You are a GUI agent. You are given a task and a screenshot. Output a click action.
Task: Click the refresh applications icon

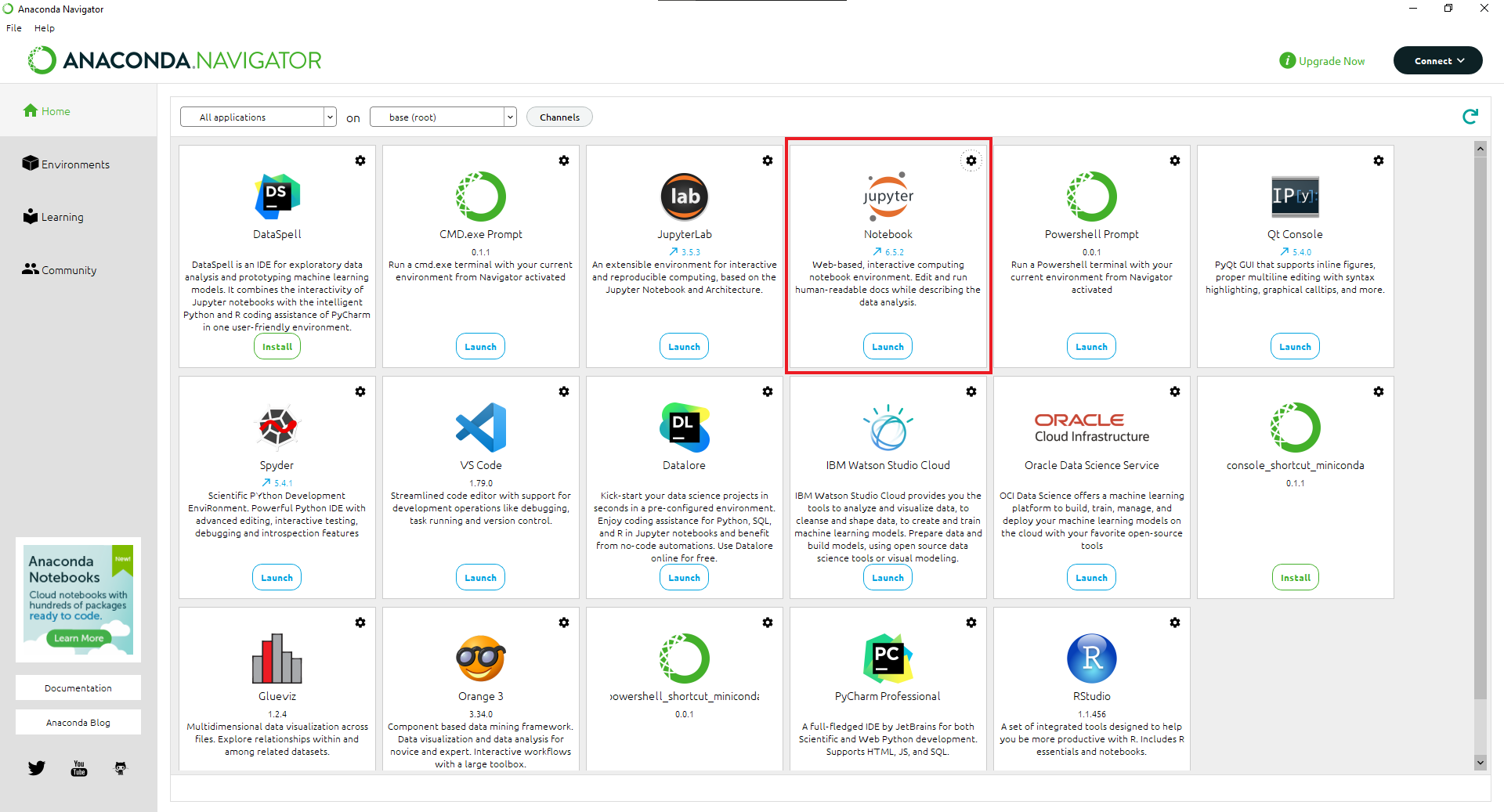click(x=1470, y=117)
